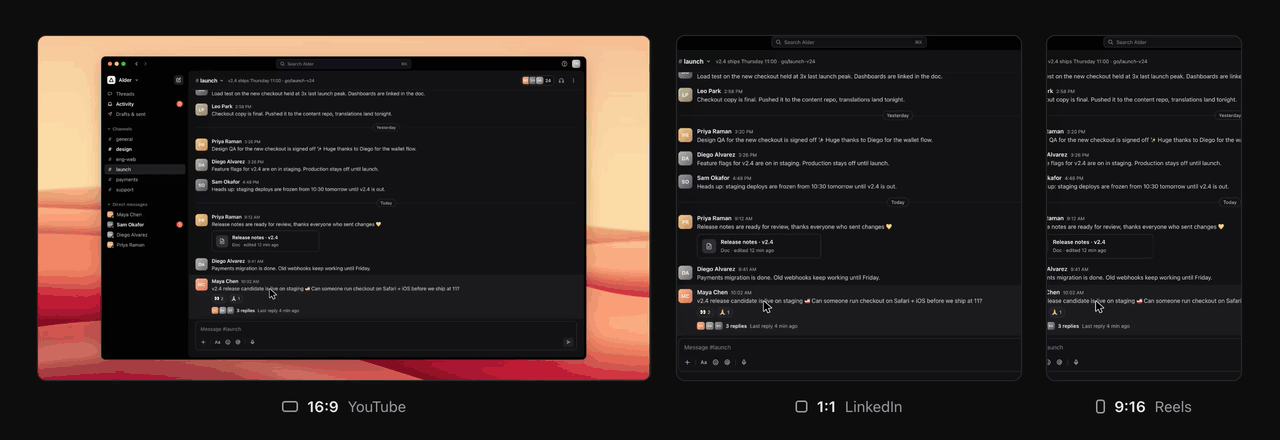Click mention @ icon in 1:1 composer
1280x440 pixels.
[x=727, y=362]
